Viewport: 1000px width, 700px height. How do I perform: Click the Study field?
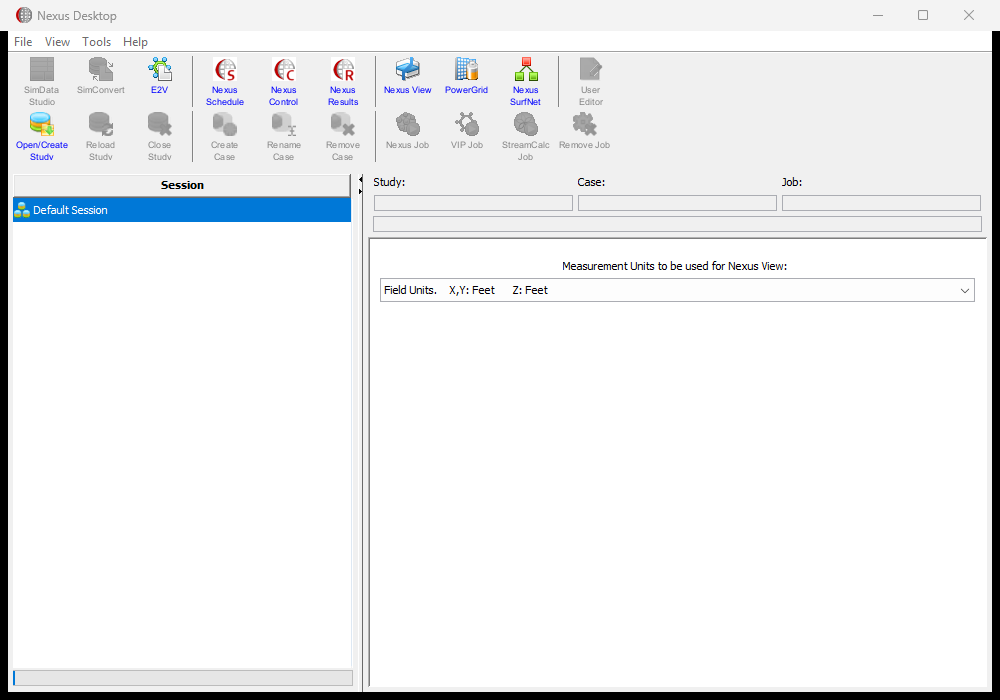[x=473, y=203]
